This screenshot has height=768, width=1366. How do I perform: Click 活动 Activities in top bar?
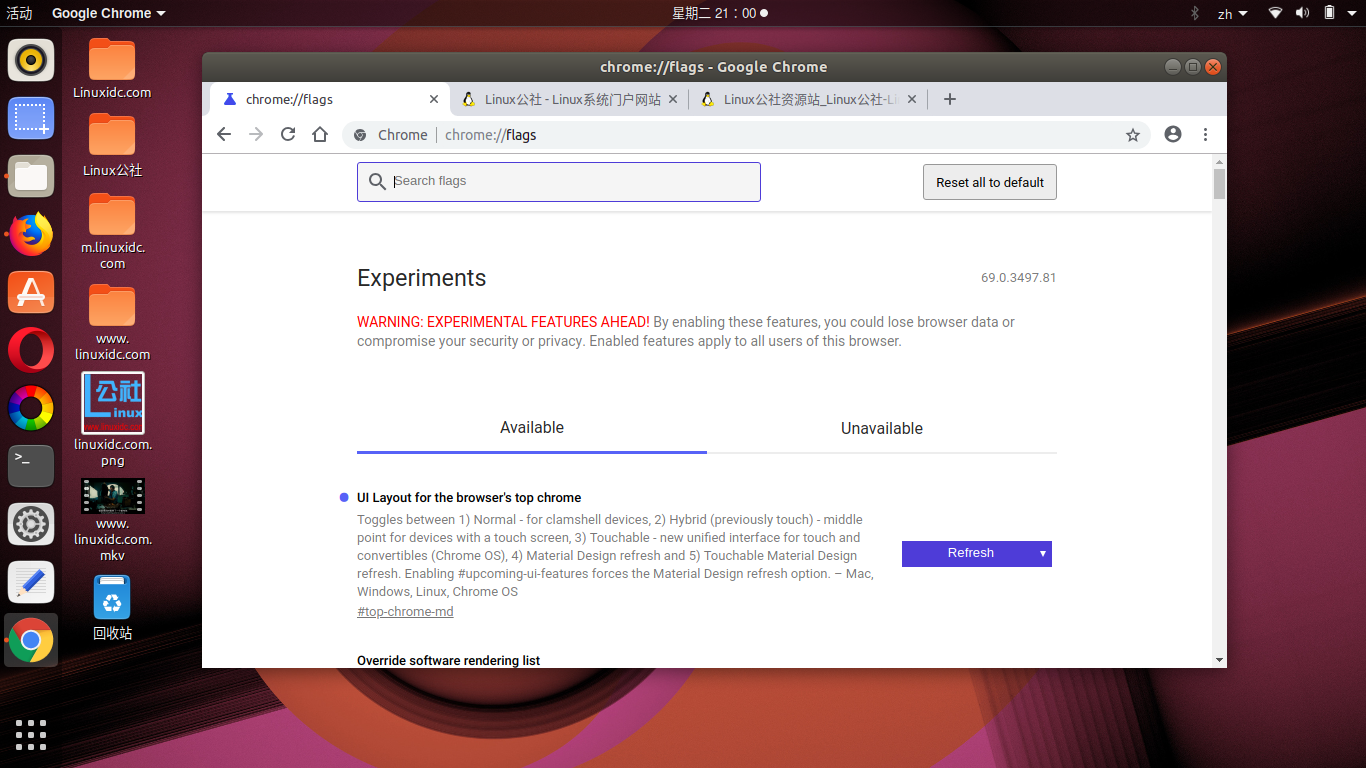pos(19,13)
